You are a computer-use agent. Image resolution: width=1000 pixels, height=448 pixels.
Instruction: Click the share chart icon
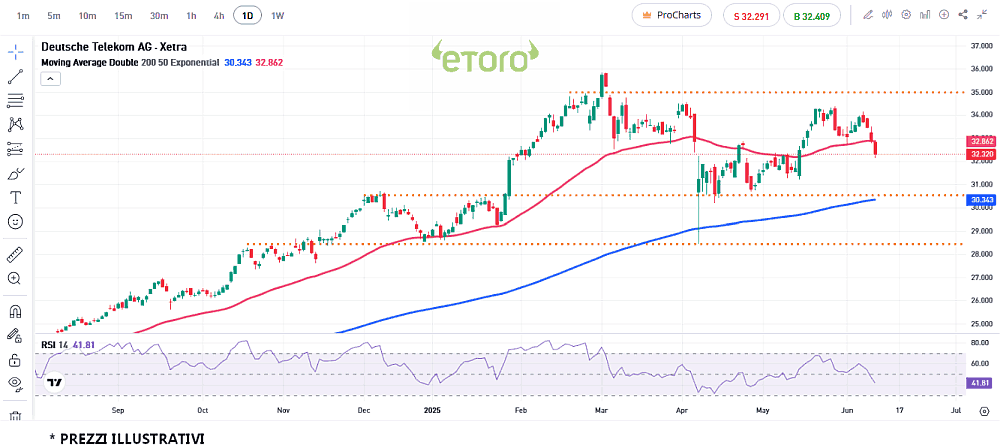pyautogui.click(x=963, y=15)
